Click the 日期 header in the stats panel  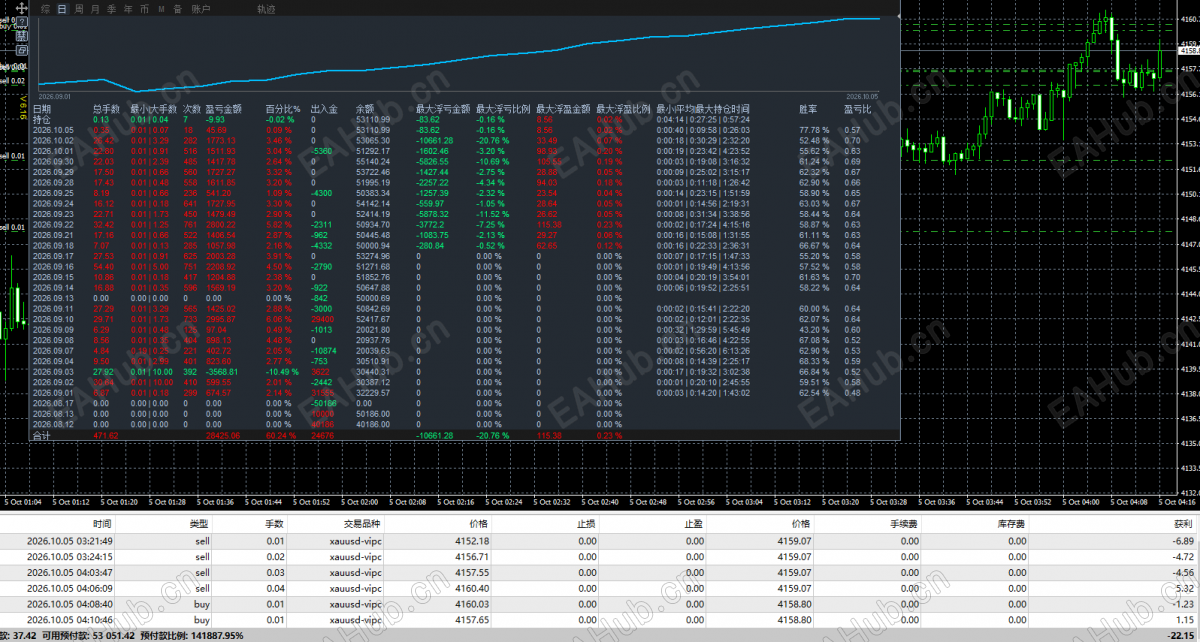point(42,108)
